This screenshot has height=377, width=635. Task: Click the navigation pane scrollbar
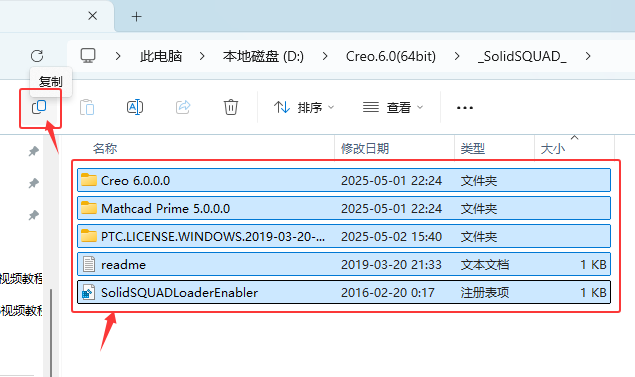(x=51, y=332)
